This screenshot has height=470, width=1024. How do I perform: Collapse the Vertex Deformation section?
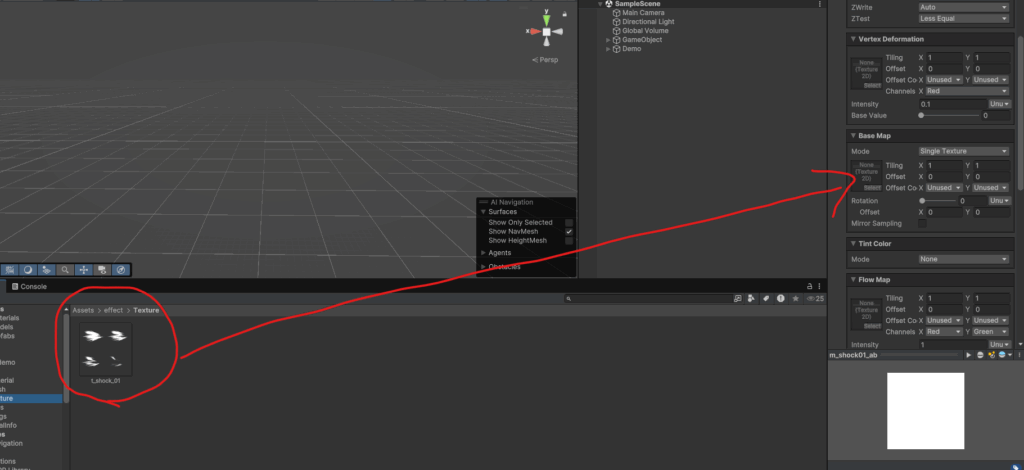pos(853,39)
